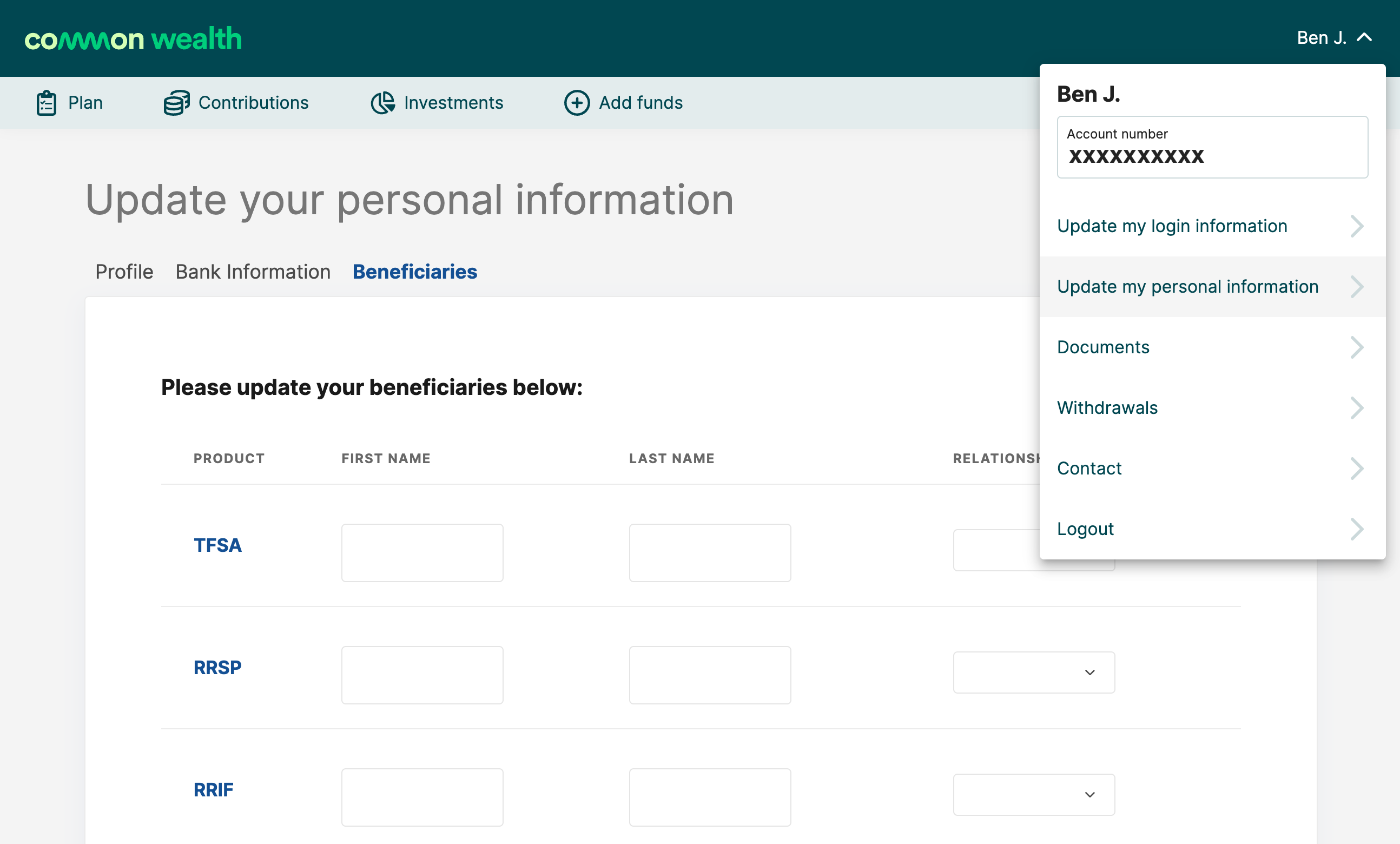Image resolution: width=1400 pixels, height=844 pixels.
Task: Focus RRIF last name field
Action: [x=710, y=797]
